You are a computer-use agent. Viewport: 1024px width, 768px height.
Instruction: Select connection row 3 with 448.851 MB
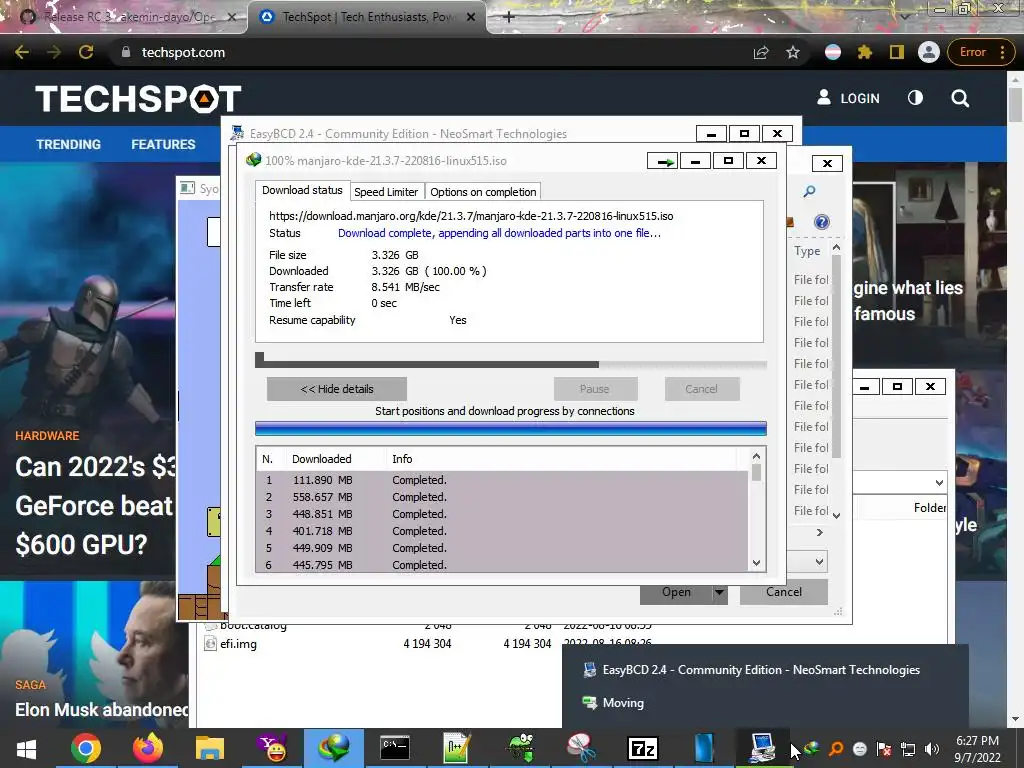[x=502, y=514]
